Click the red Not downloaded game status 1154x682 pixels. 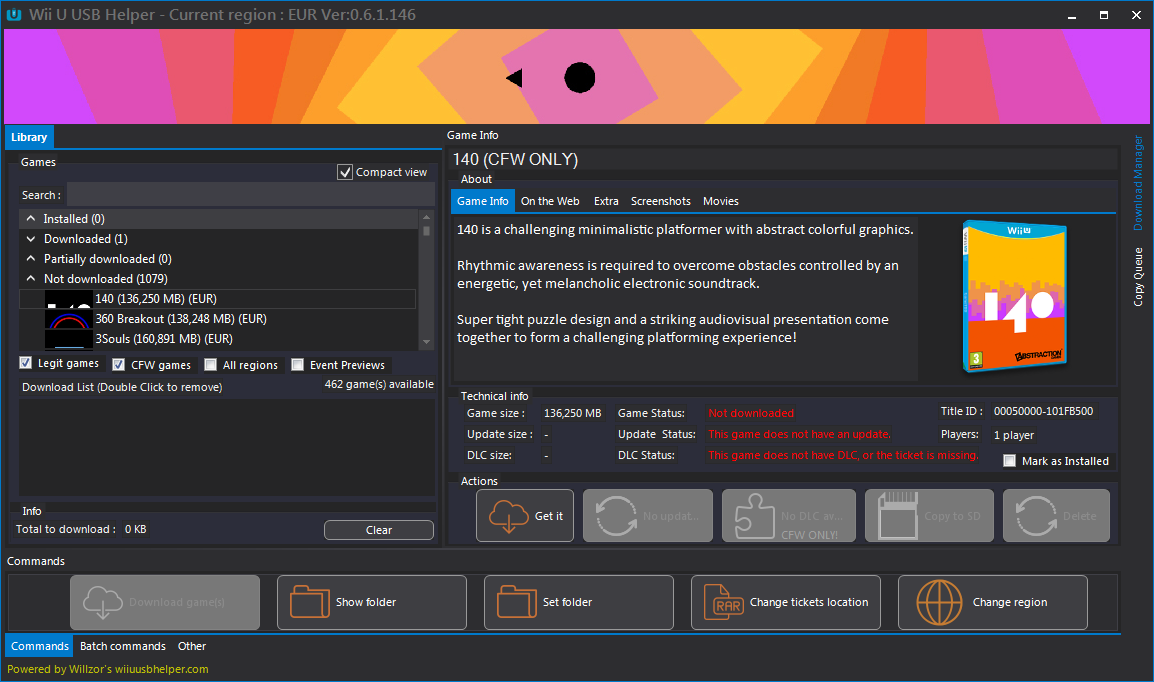click(751, 413)
